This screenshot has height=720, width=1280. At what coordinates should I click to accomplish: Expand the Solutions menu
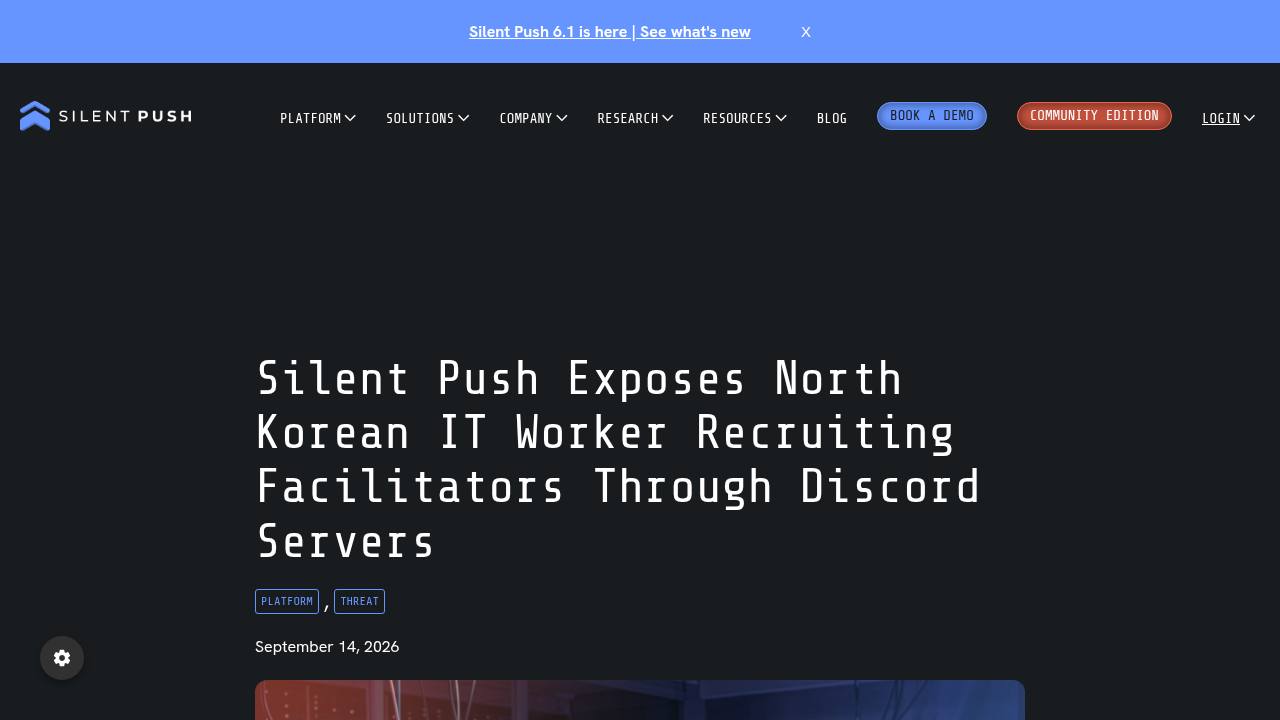point(427,118)
